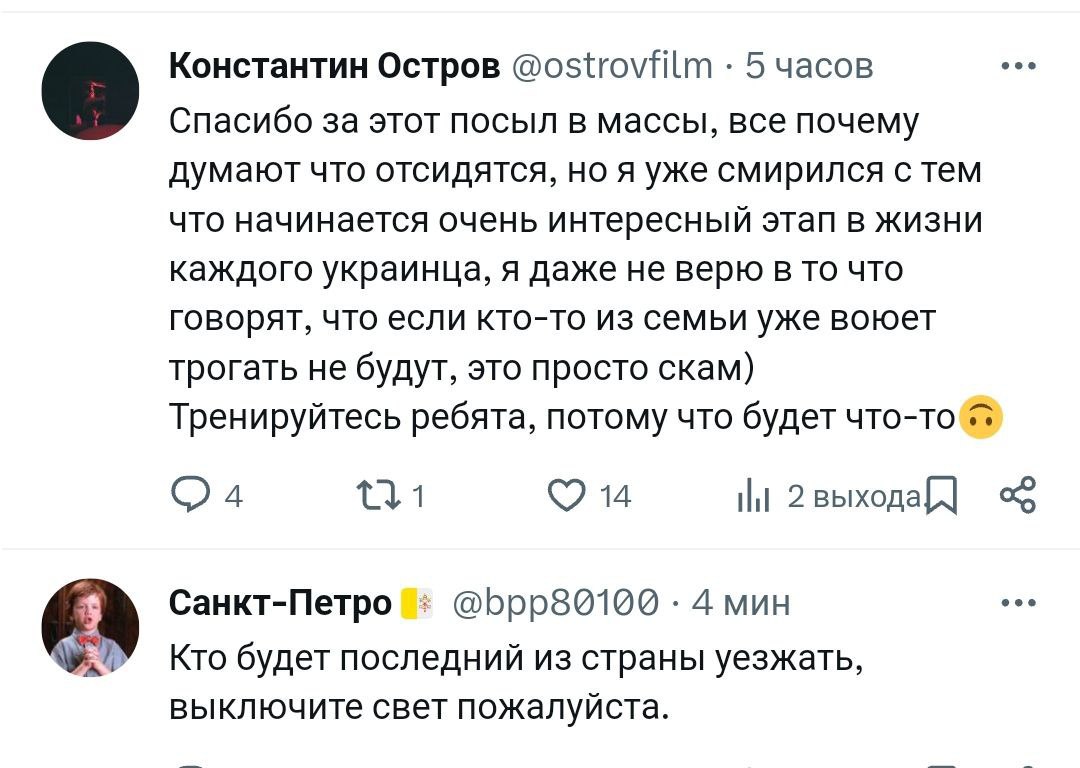Open Константин Остров's profile picture
The width and height of the screenshot is (1080, 768).
point(90,91)
